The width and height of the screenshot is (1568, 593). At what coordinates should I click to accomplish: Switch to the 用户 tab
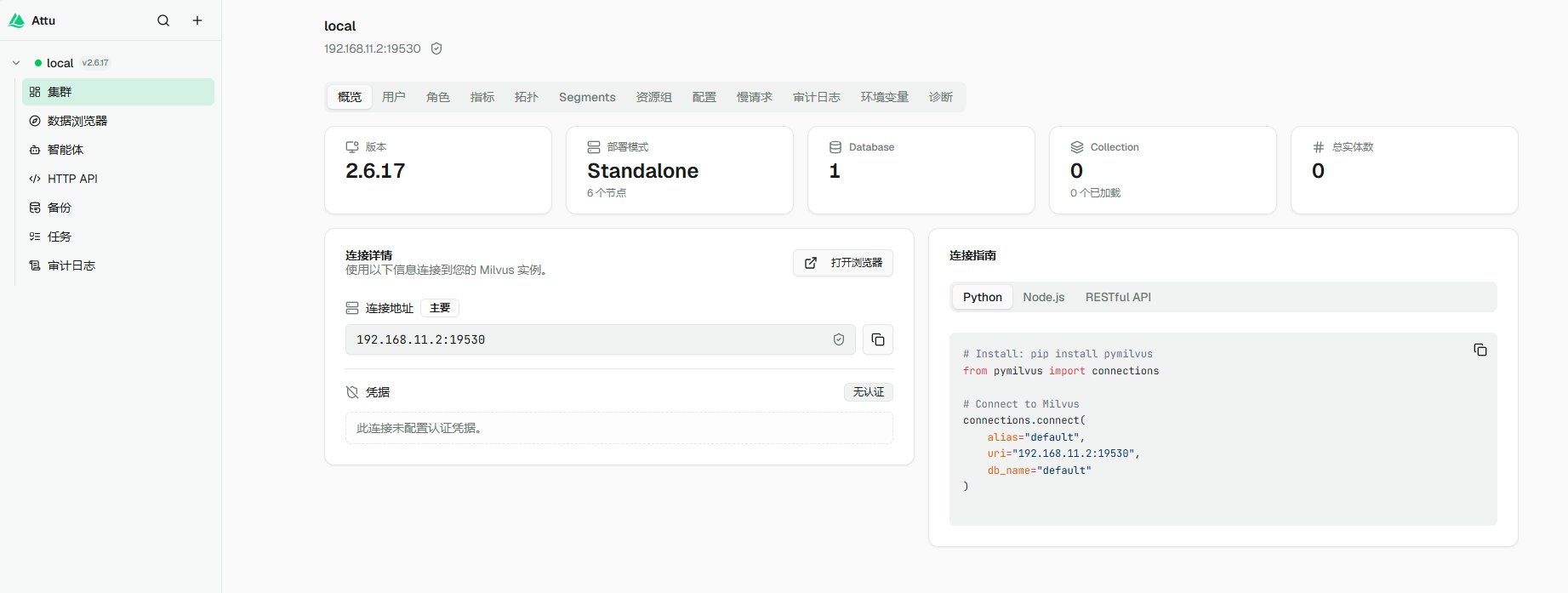coord(394,97)
